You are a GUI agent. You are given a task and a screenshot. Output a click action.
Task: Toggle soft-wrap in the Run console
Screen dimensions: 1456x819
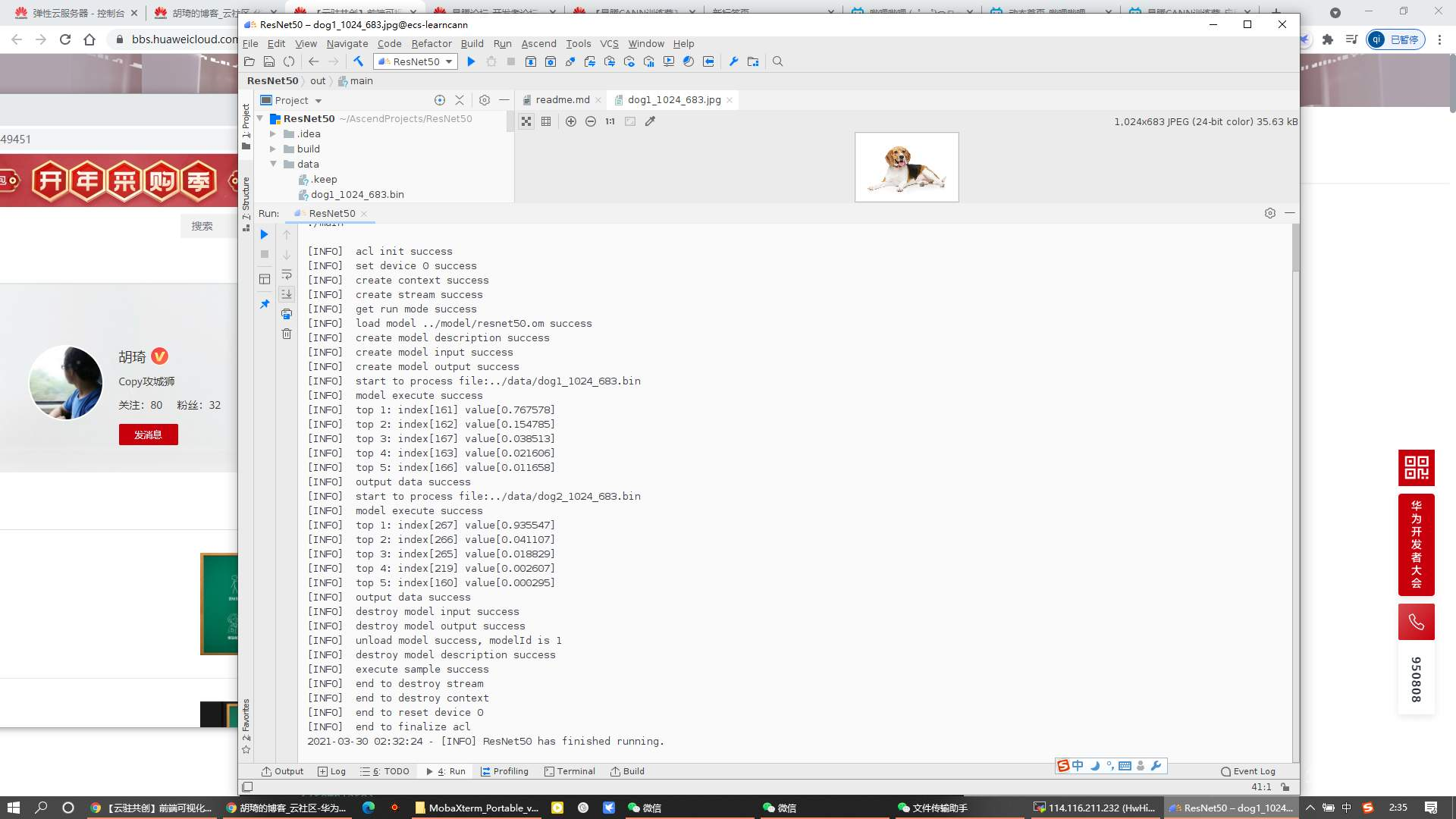point(287,275)
